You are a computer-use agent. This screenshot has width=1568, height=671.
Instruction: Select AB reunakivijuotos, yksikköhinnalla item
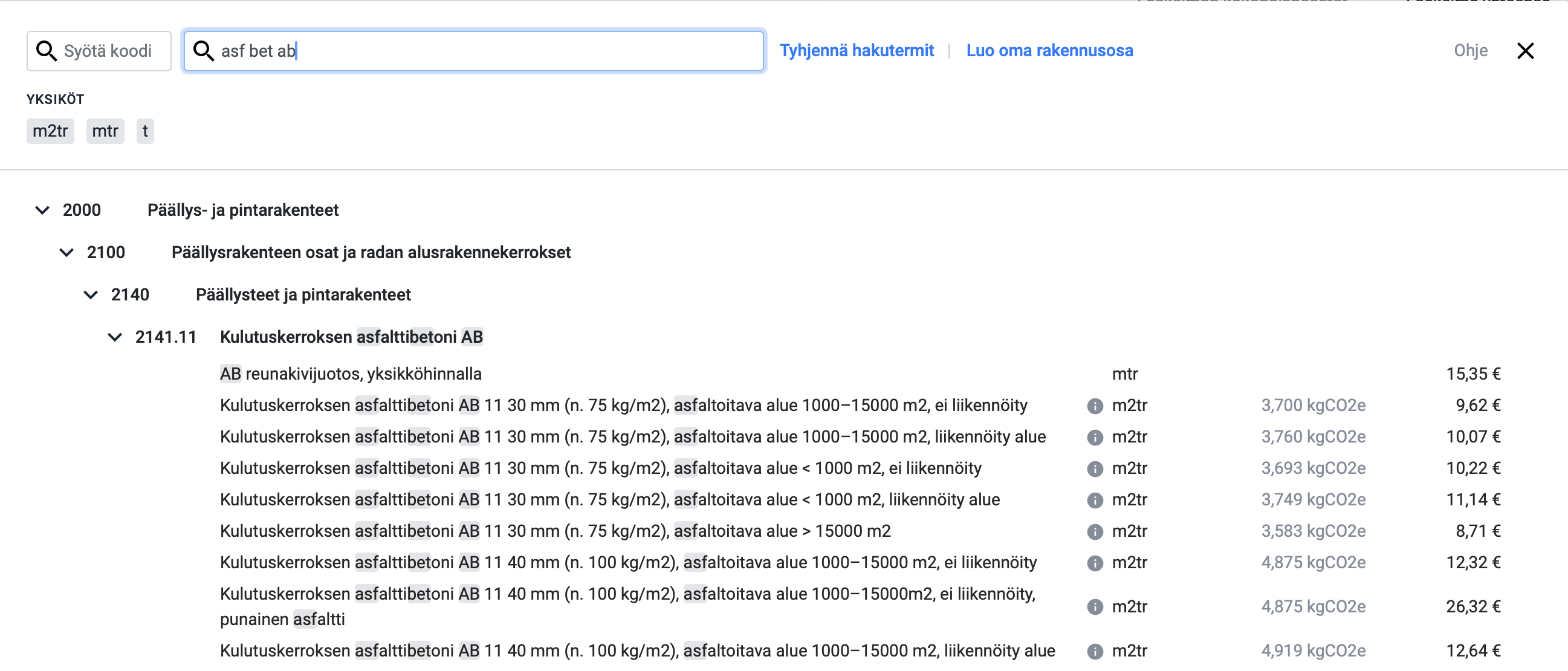351,374
